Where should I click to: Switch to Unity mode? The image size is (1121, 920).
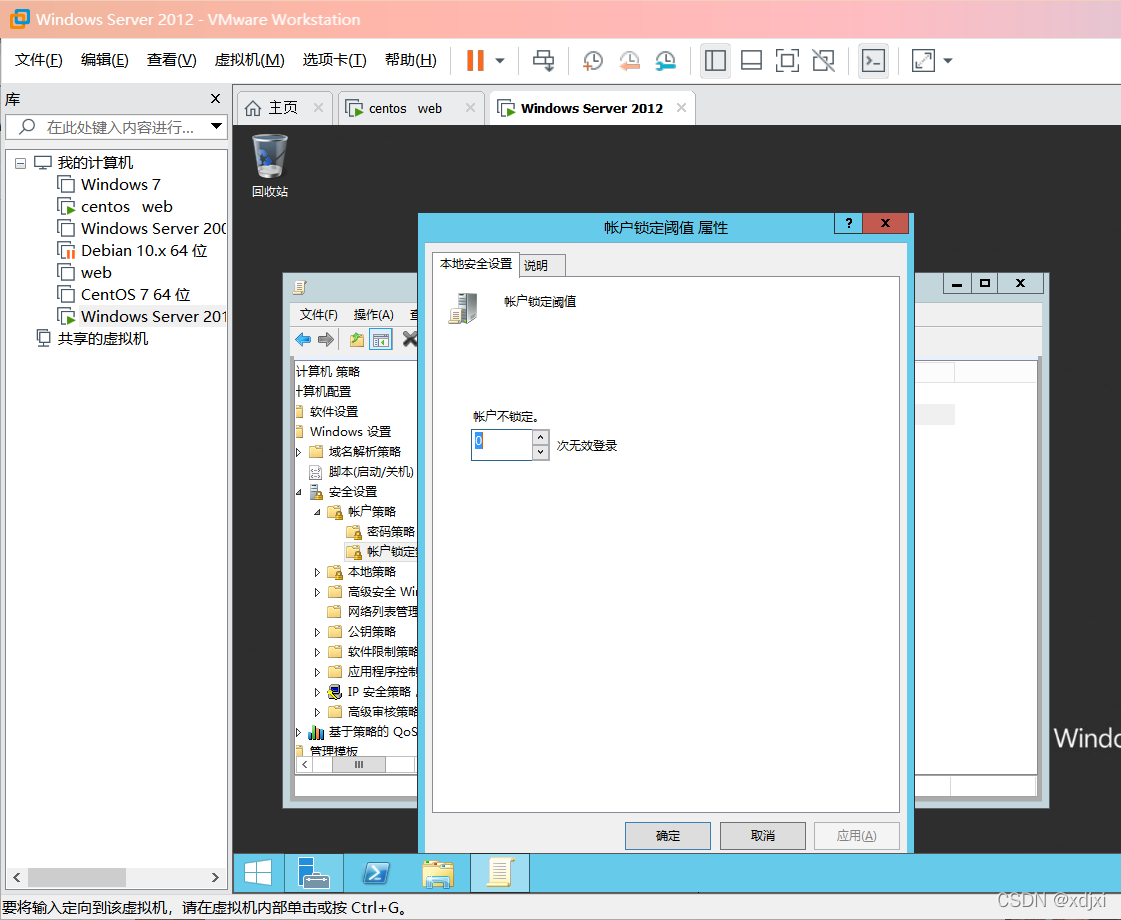824,61
